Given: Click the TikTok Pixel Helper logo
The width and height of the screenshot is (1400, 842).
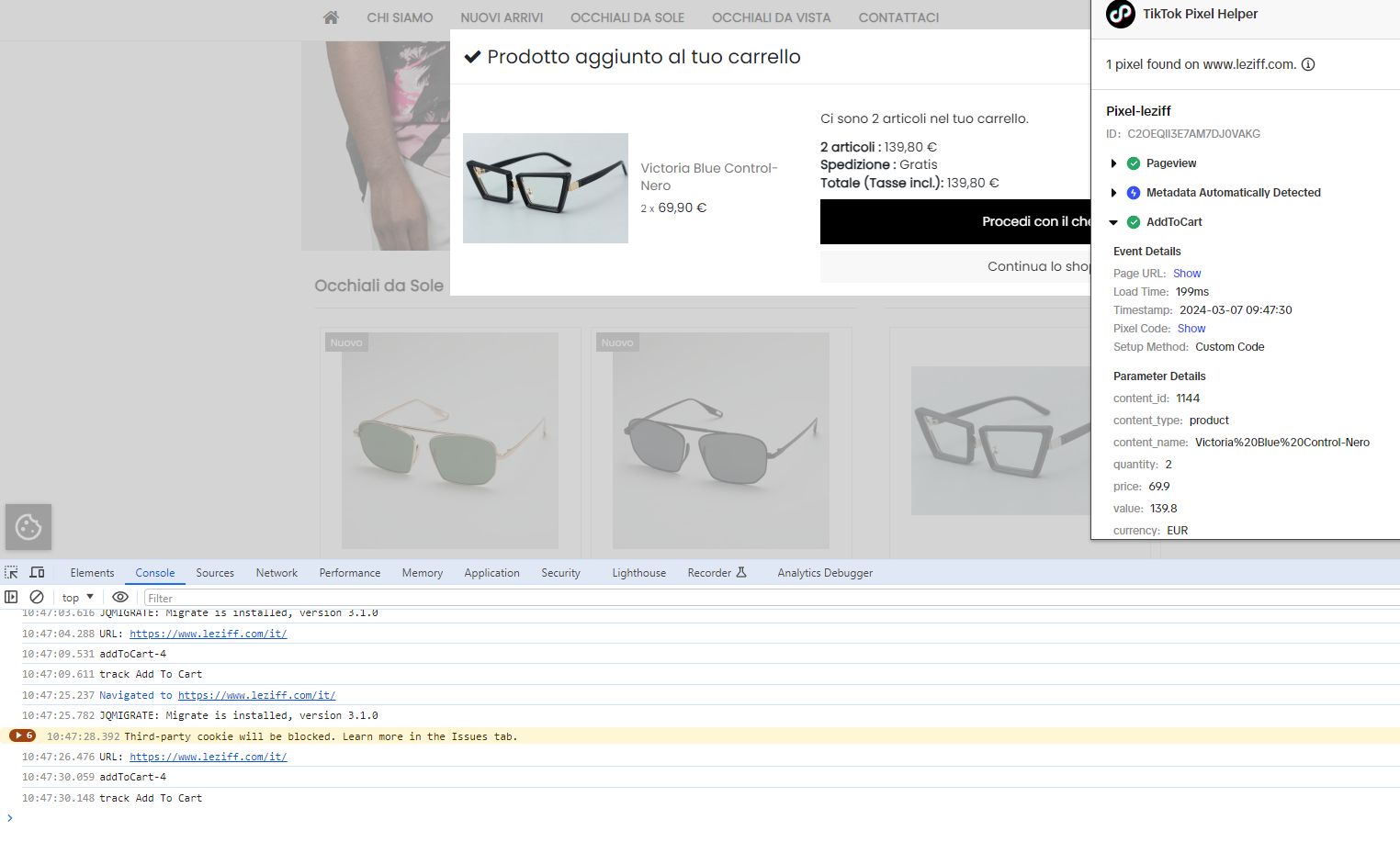Looking at the screenshot, I should [1121, 15].
